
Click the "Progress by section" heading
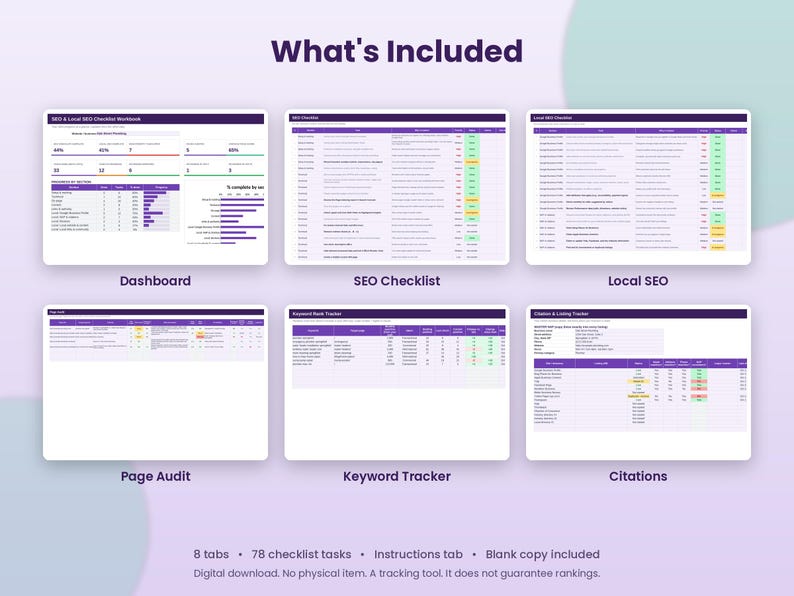click(71, 182)
